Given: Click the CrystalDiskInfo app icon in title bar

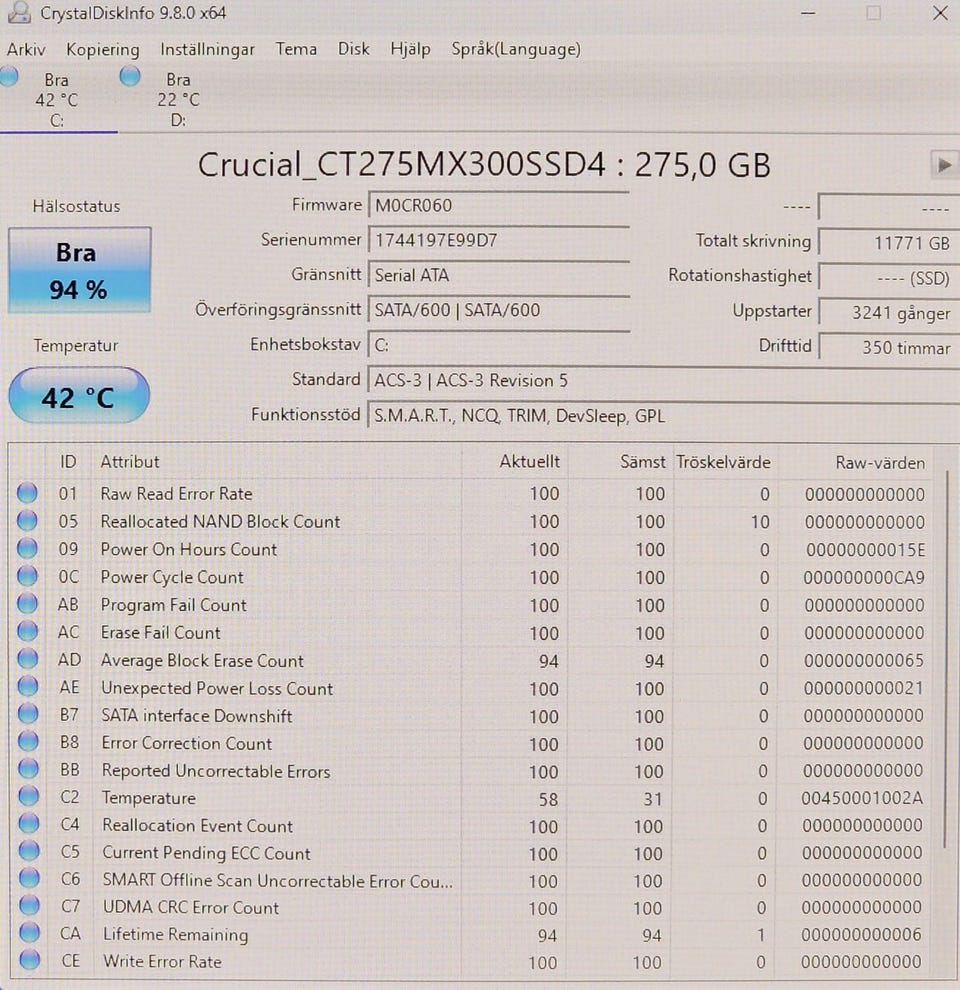Looking at the screenshot, I should tap(18, 13).
